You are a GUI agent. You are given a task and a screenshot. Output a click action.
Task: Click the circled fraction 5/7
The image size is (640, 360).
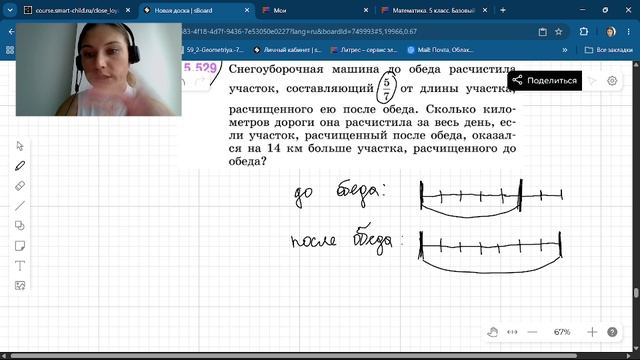(386, 88)
